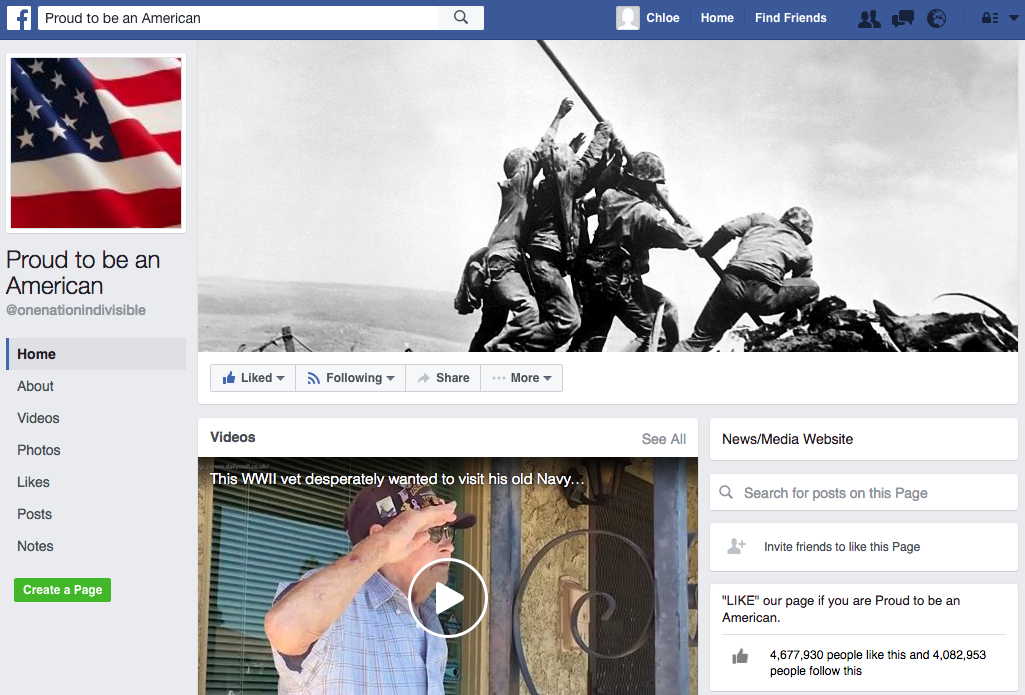Go to Chloe's profile name link
The height and width of the screenshot is (695, 1025).
(x=663, y=18)
